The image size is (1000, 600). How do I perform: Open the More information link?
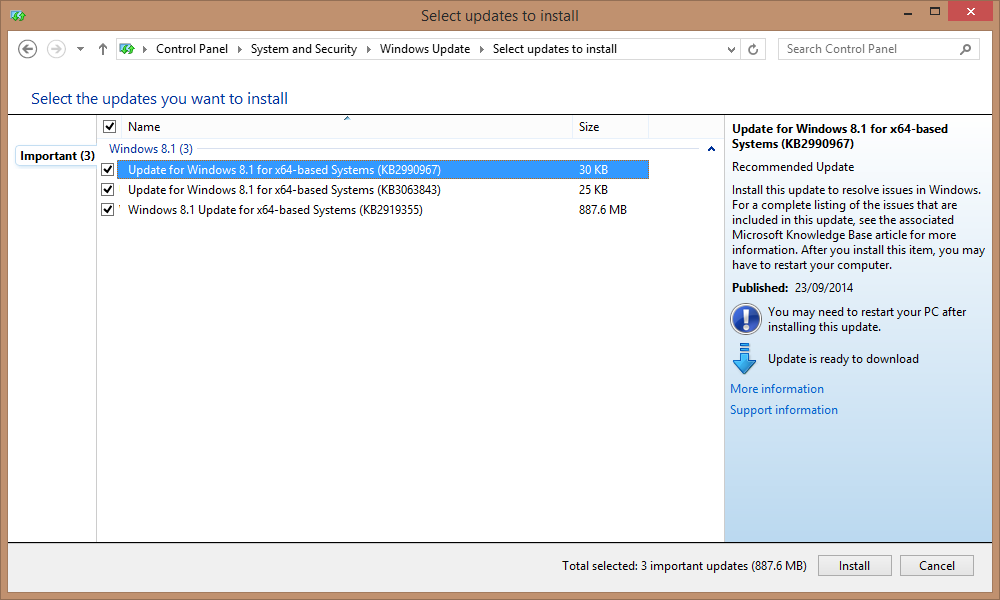coord(777,389)
